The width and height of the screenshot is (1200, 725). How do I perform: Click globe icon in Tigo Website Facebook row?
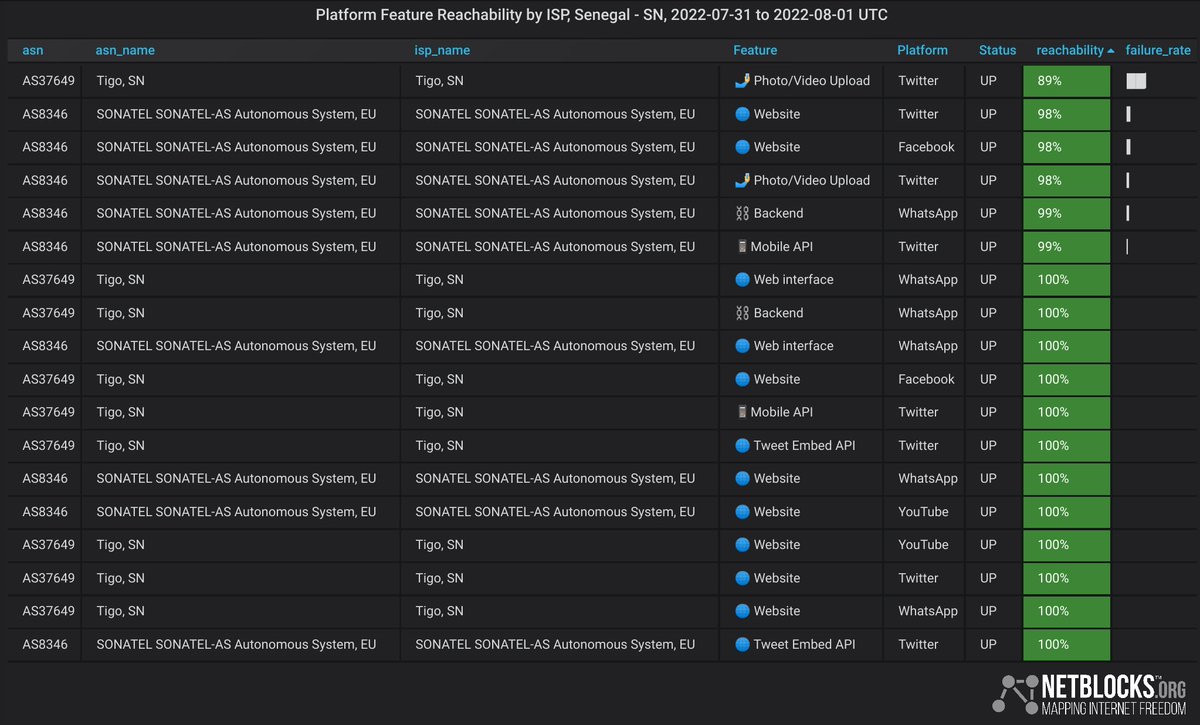(742, 379)
